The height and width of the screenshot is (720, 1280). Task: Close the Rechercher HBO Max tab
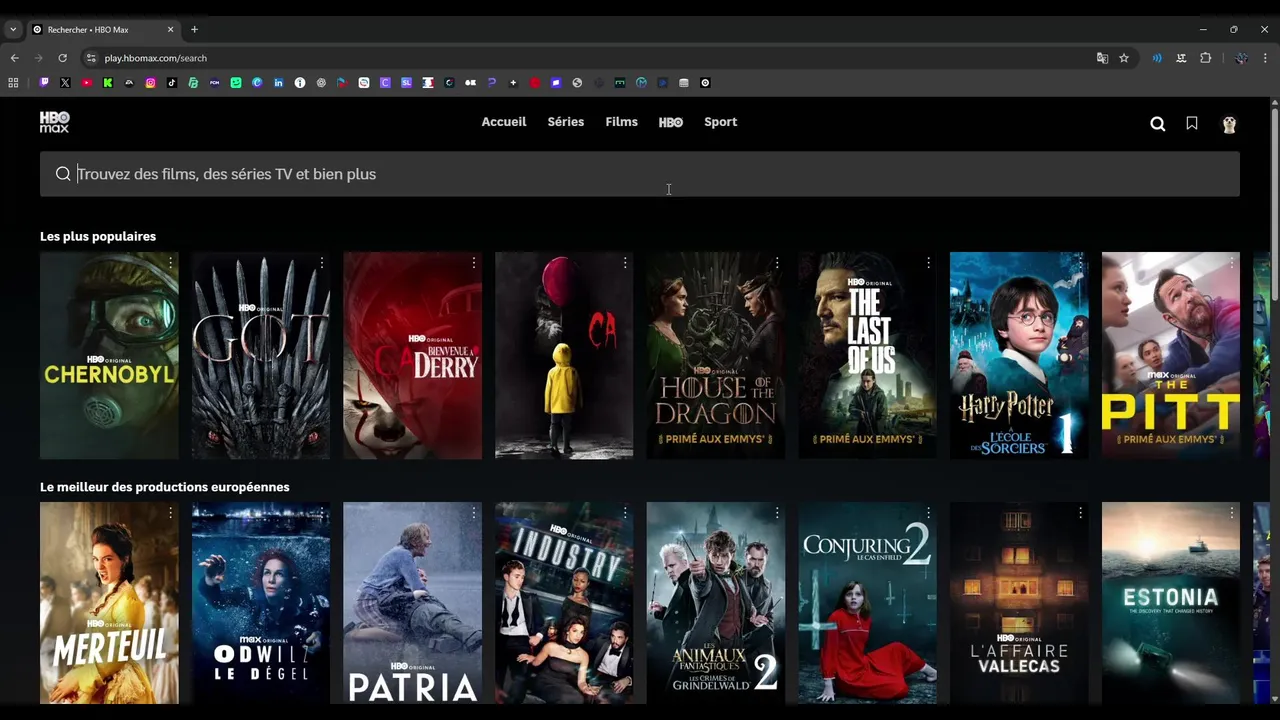pyautogui.click(x=170, y=30)
